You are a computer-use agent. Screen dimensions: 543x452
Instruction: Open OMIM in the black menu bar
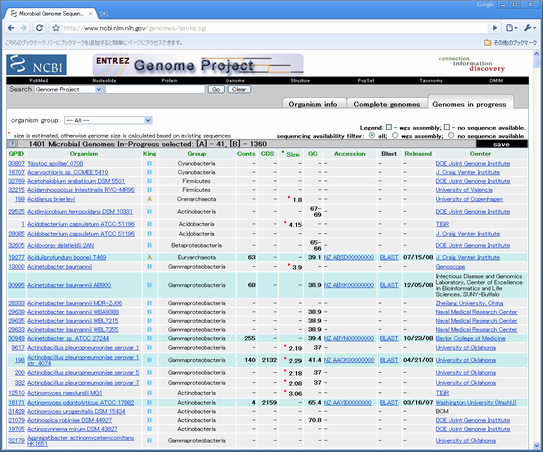click(x=496, y=80)
